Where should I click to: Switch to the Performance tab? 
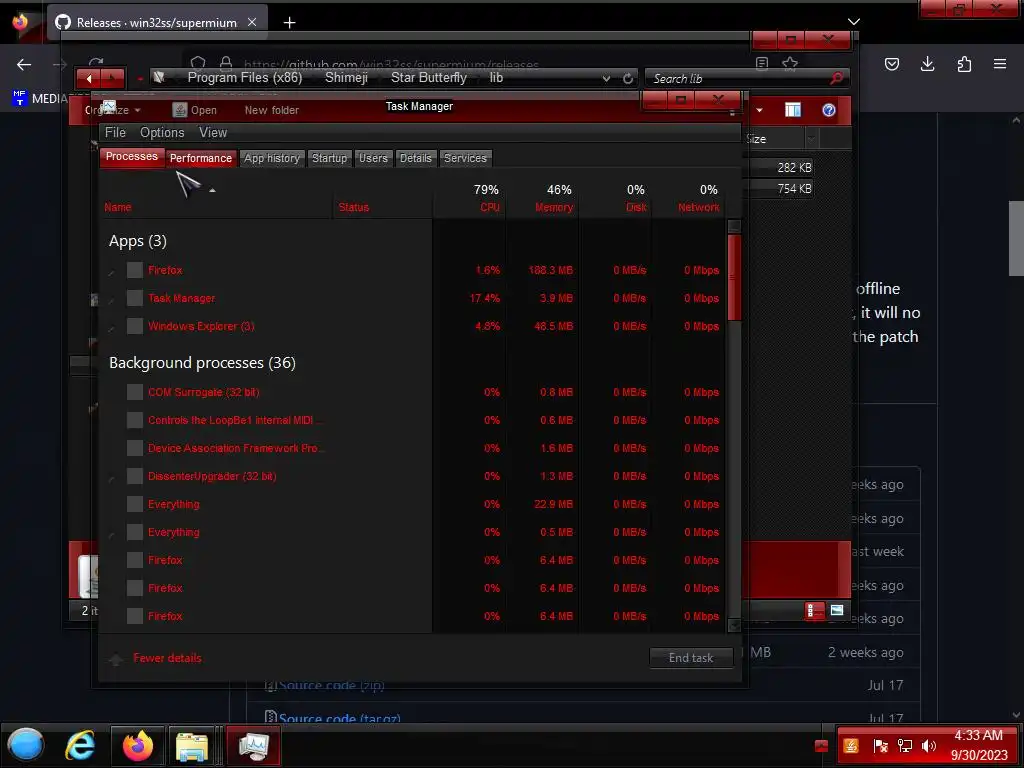(200, 158)
